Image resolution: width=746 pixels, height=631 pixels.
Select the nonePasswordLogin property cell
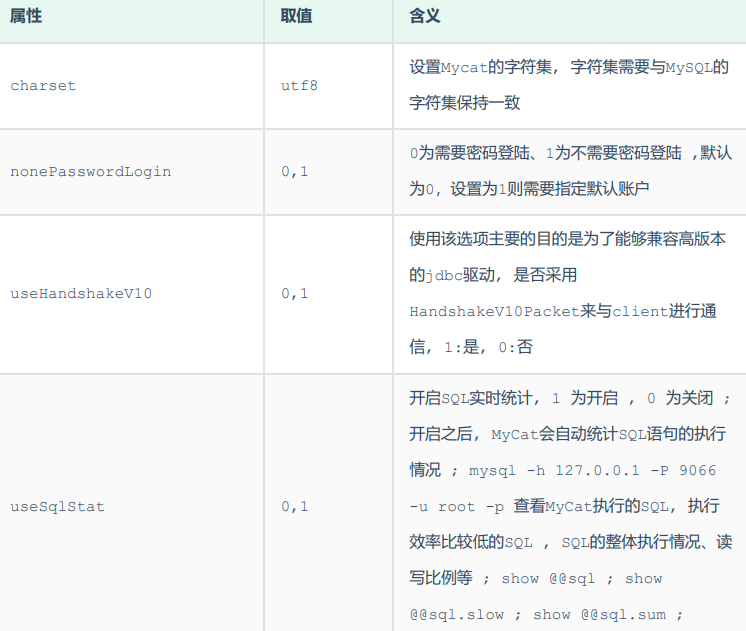point(91,172)
